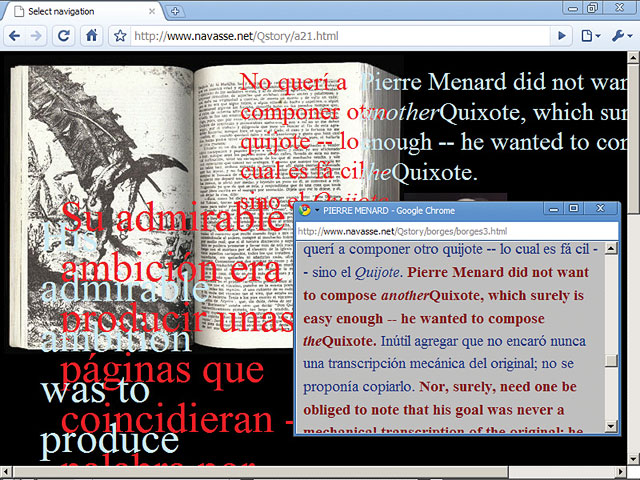Click main page vertical scroll down arrow
This screenshot has height=480, width=640.
click(633, 459)
